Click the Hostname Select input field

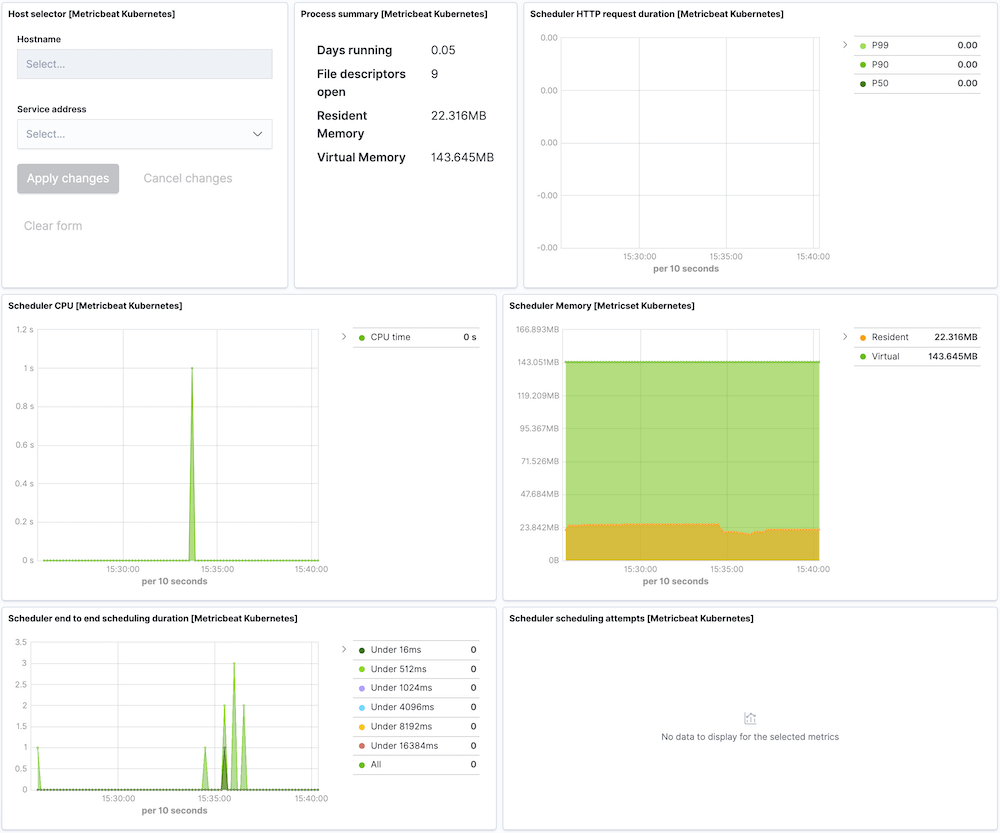click(x=144, y=63)
